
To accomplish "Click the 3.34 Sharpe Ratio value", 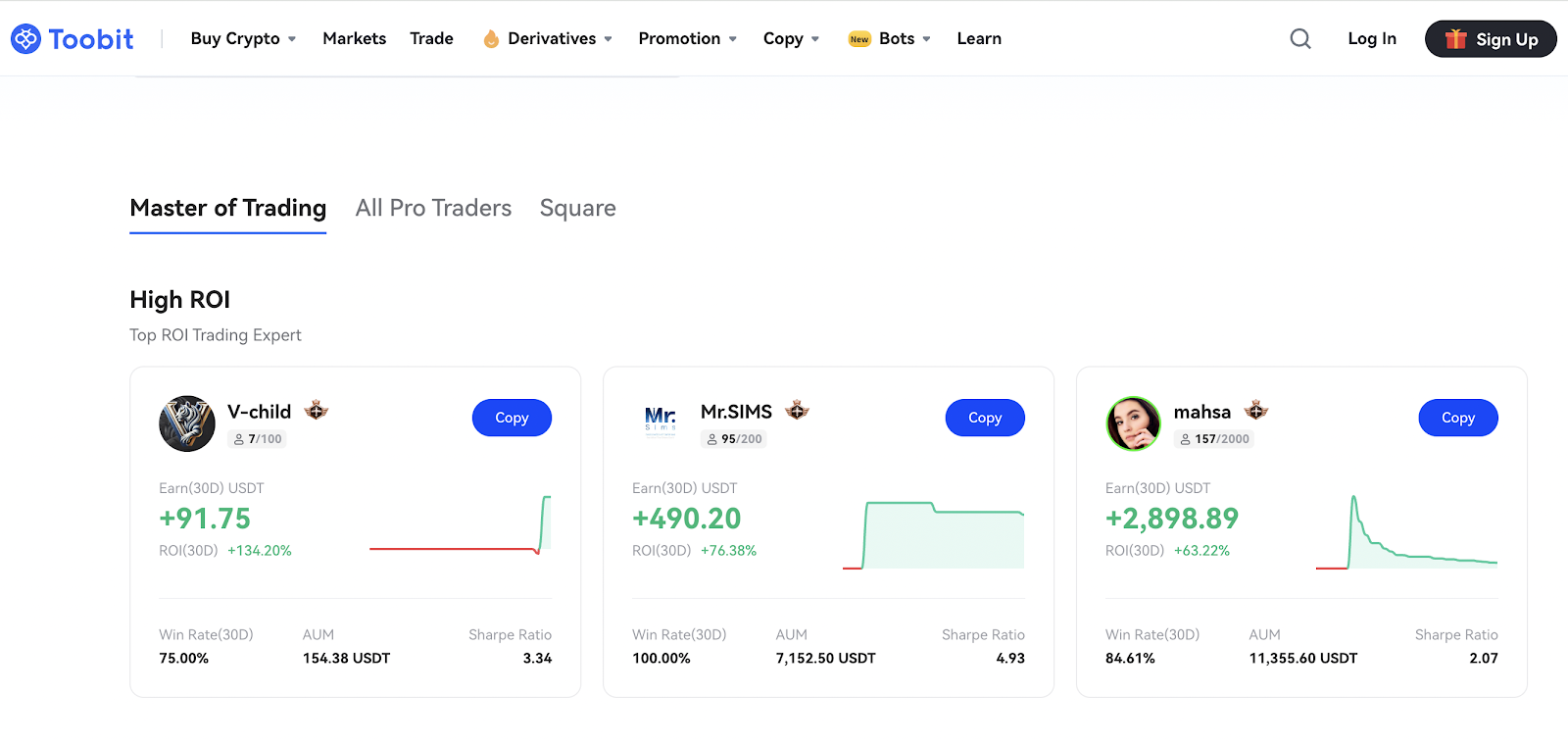I will pos(537,659).
